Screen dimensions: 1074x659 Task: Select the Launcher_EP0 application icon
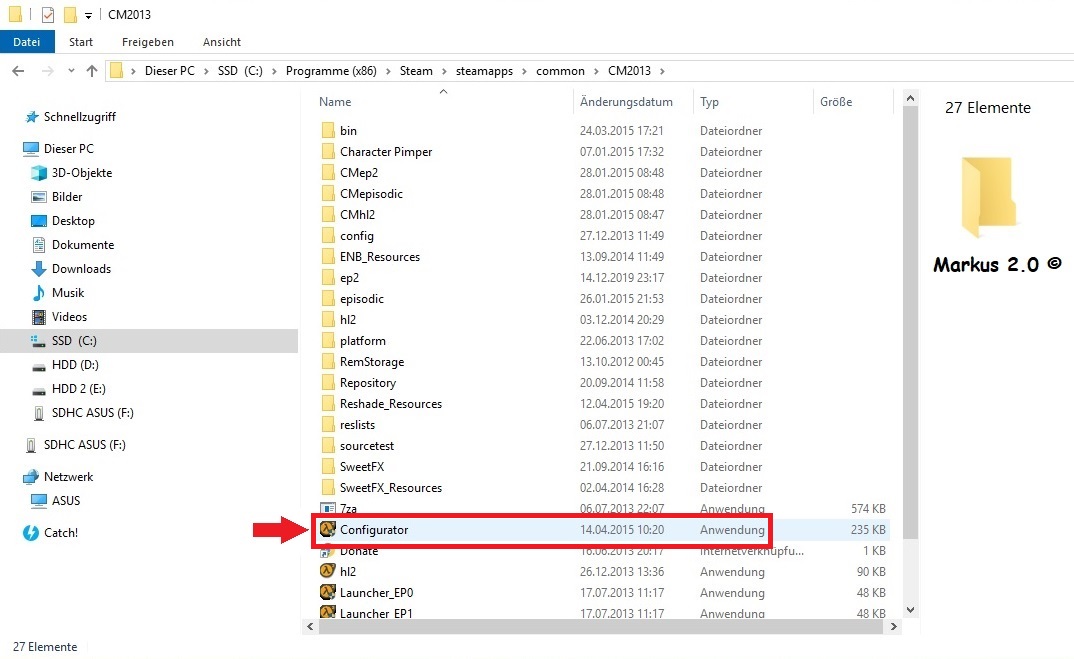328,593
